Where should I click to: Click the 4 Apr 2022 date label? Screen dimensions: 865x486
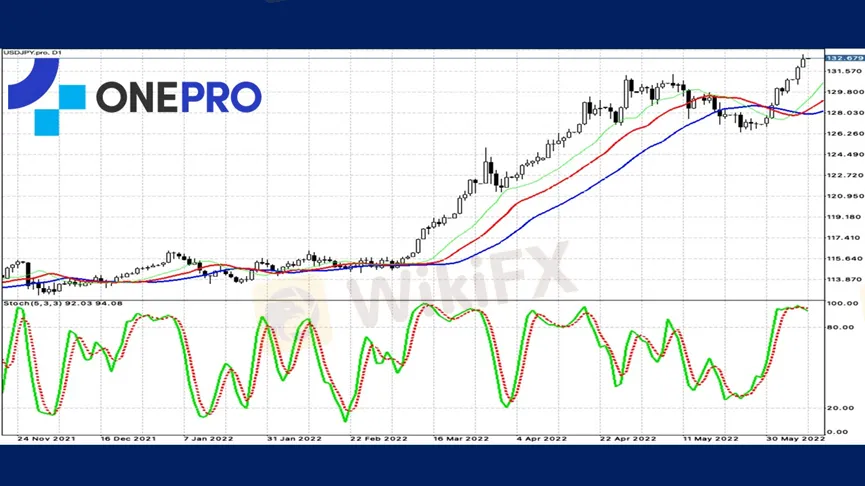(x=541, y=439)
